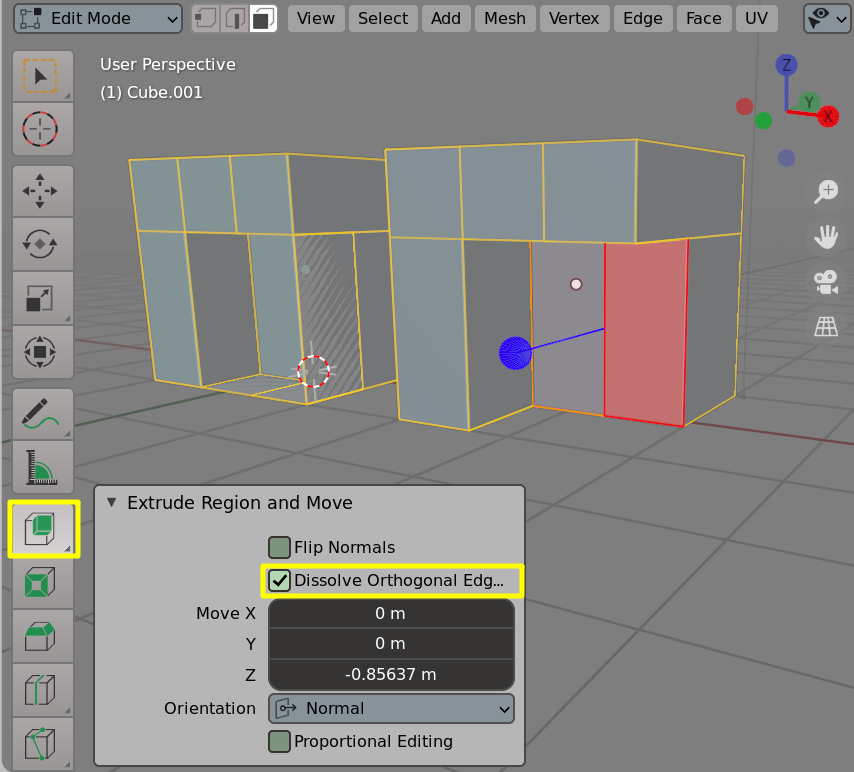Click the zoom magnifier icon in the viewport
This screenshot has width=854, height=772.
(x=825, y=191)
